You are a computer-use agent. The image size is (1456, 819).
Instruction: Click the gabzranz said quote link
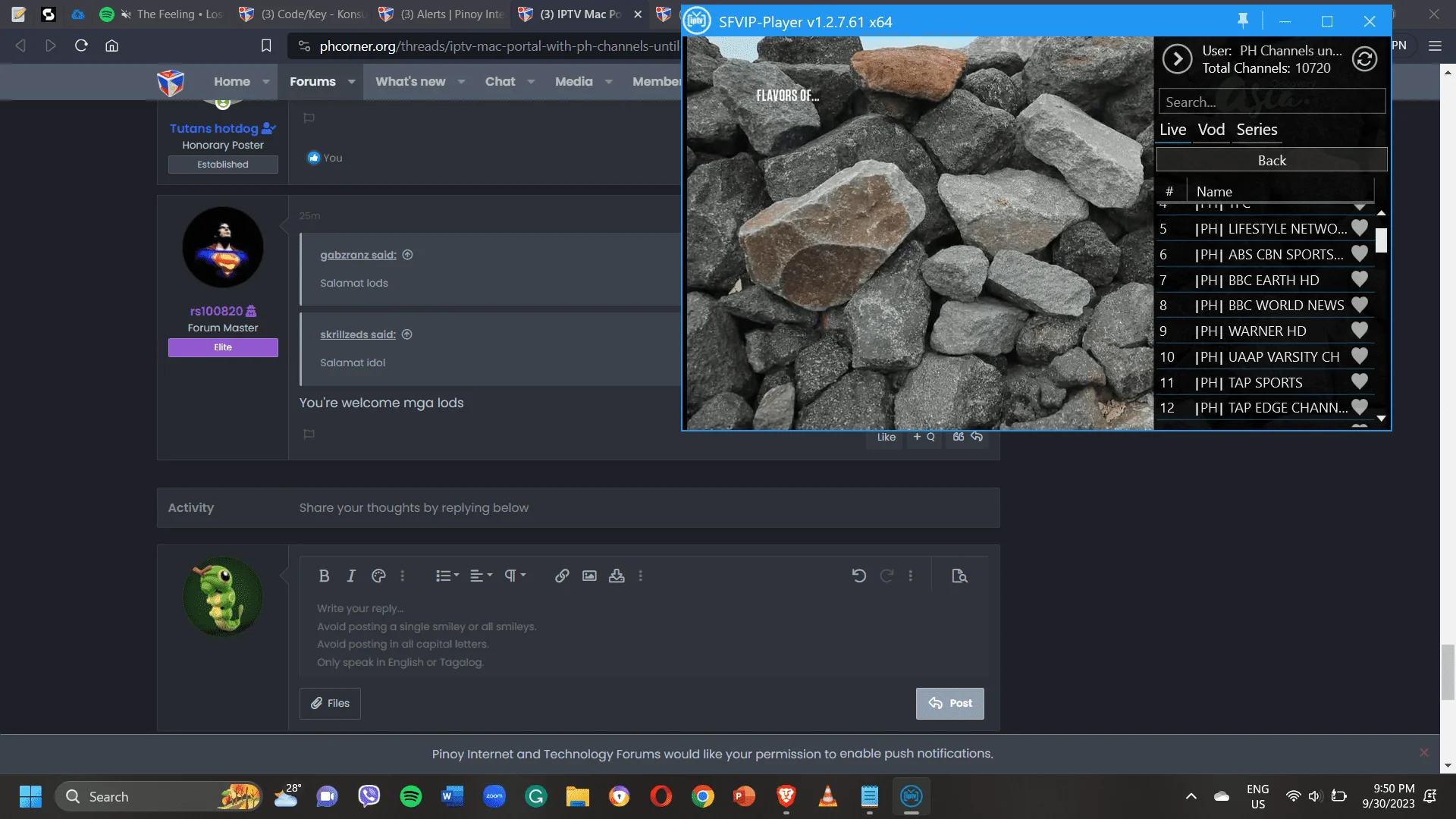point(358,255)
